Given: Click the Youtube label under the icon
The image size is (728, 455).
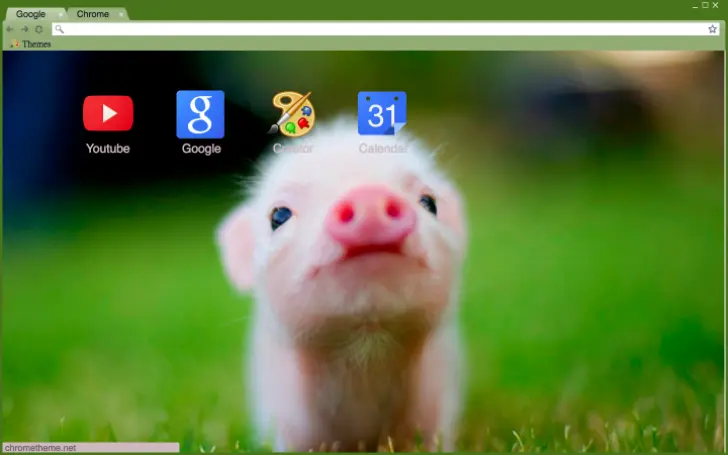Looking at the screenshot, I should [107, 149].
